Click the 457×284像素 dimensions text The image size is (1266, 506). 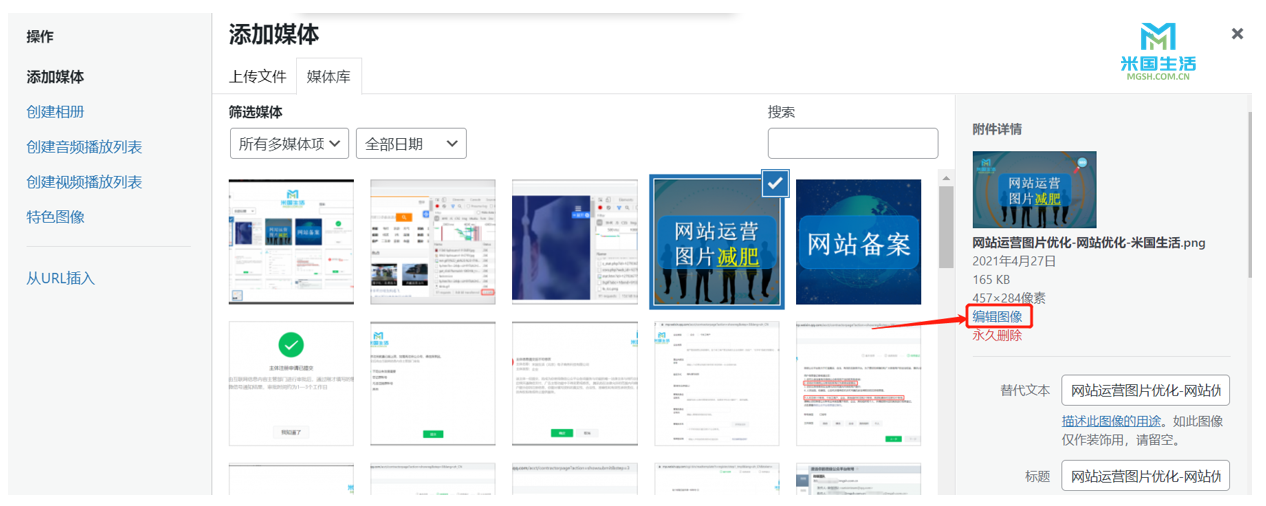[1009, 298]
